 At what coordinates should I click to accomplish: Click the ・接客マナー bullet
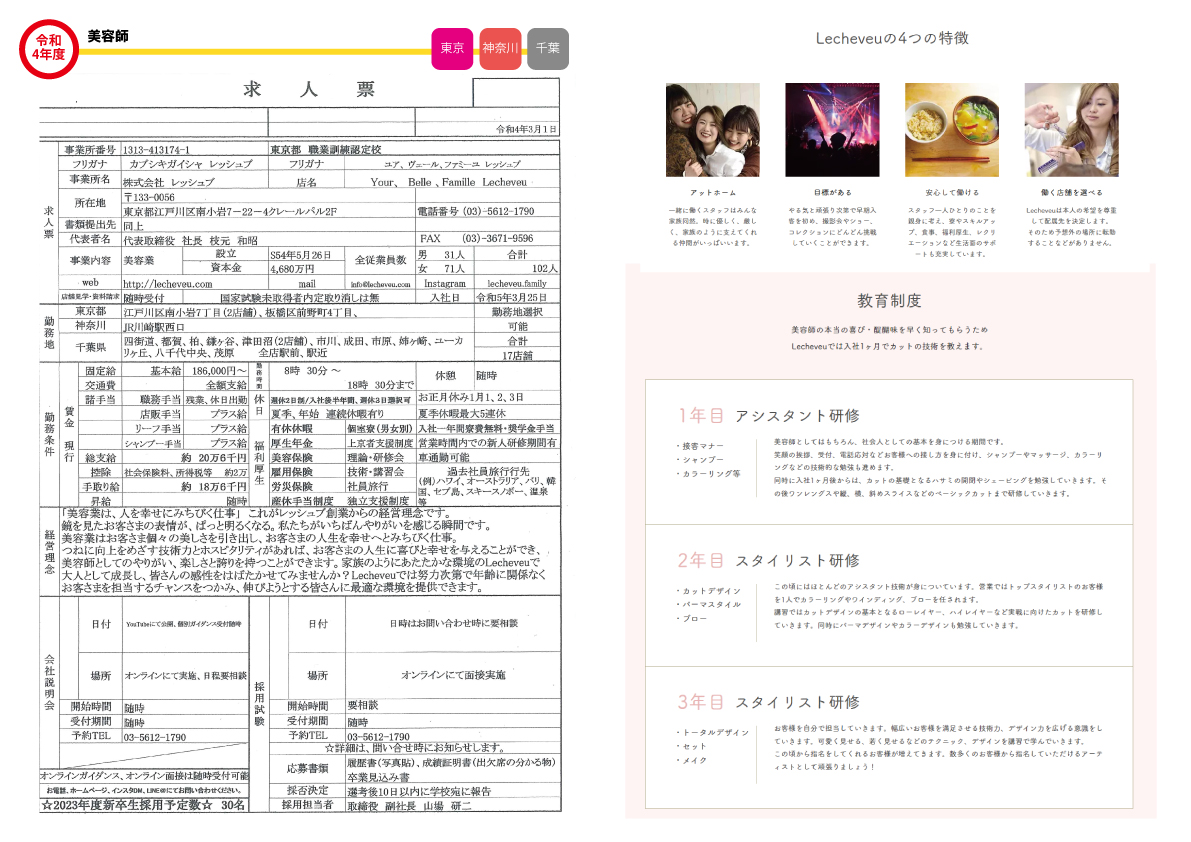click(x=700, y=446)
